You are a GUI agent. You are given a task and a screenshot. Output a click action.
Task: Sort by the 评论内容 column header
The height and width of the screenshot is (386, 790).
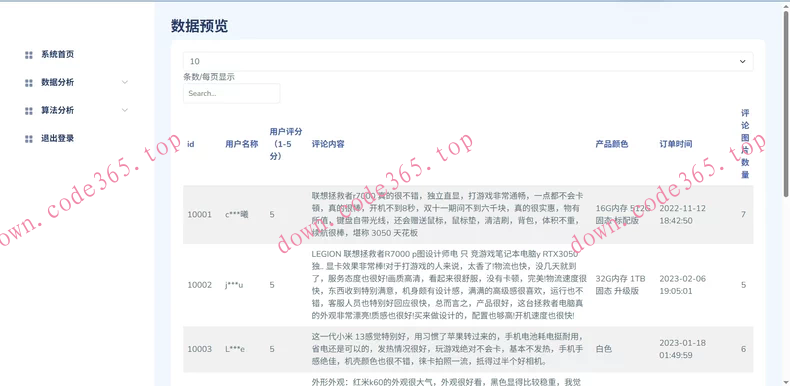point(328,144)
